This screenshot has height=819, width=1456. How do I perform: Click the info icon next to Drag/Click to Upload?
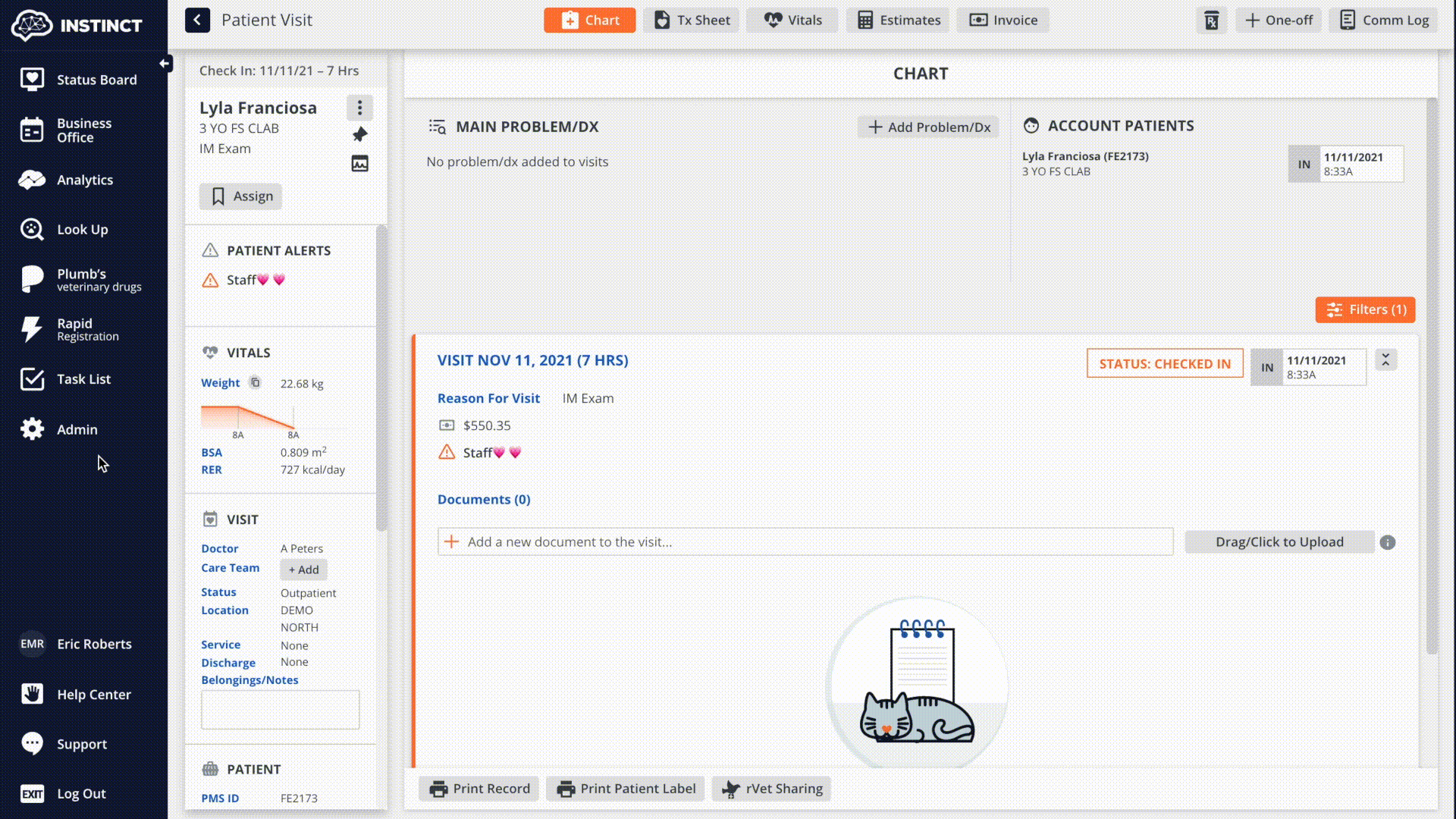pyautogui.click(x=1387, y=542)
